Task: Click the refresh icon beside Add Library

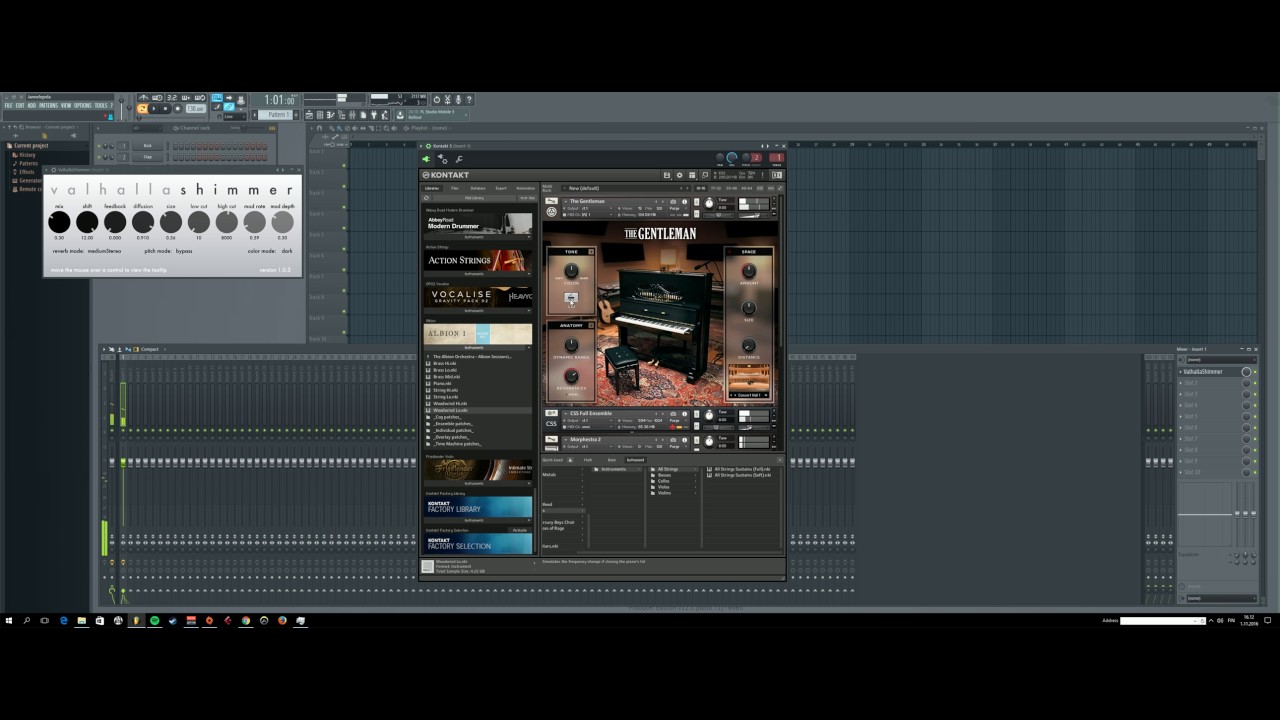Action: tap(427, 198)
